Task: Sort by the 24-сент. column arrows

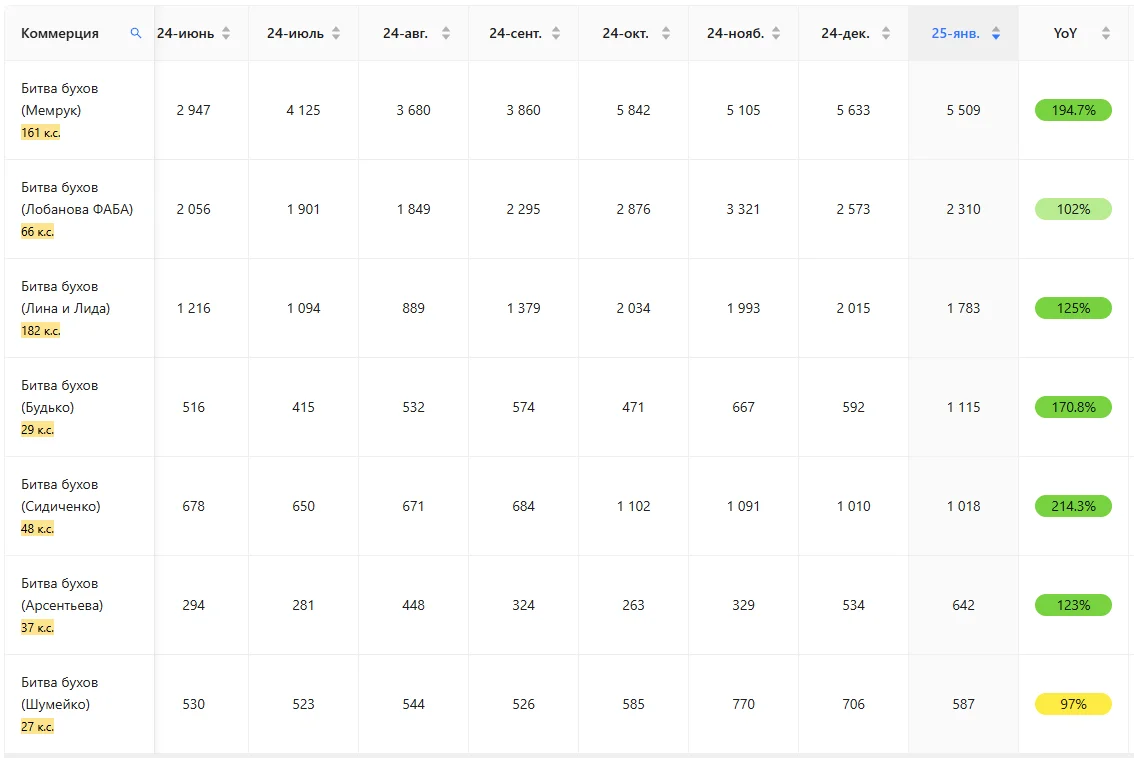Action: click(x=556, y=33)
